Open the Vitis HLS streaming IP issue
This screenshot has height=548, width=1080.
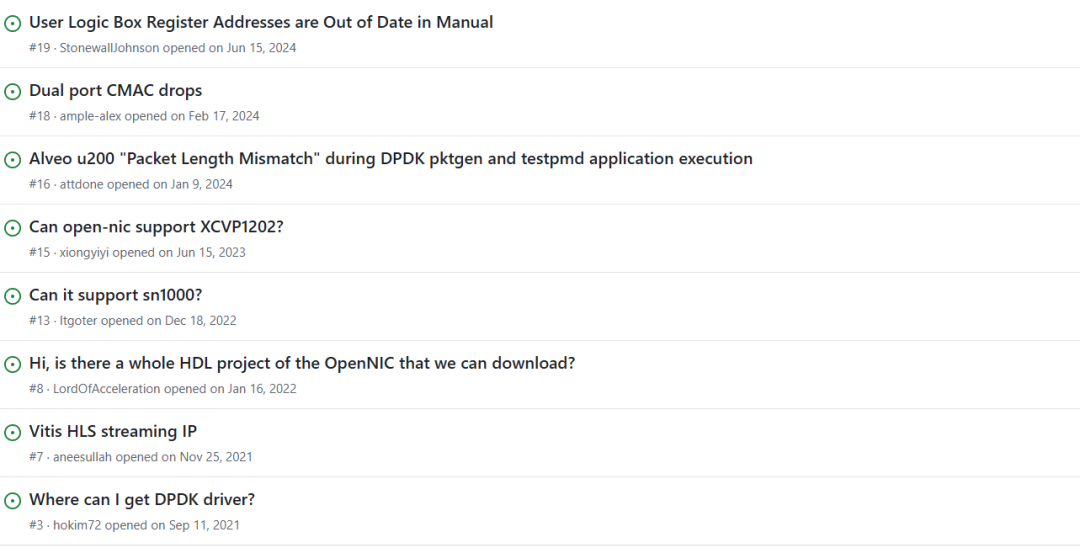[113, 431]
